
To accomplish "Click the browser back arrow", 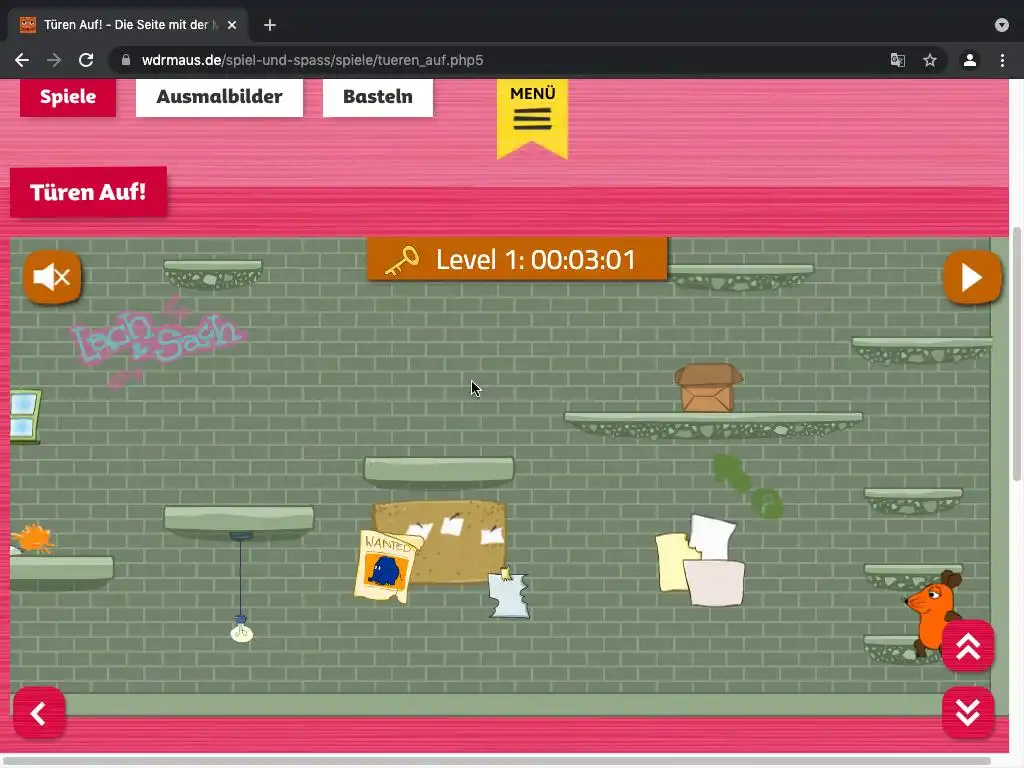I will [22, 60].
